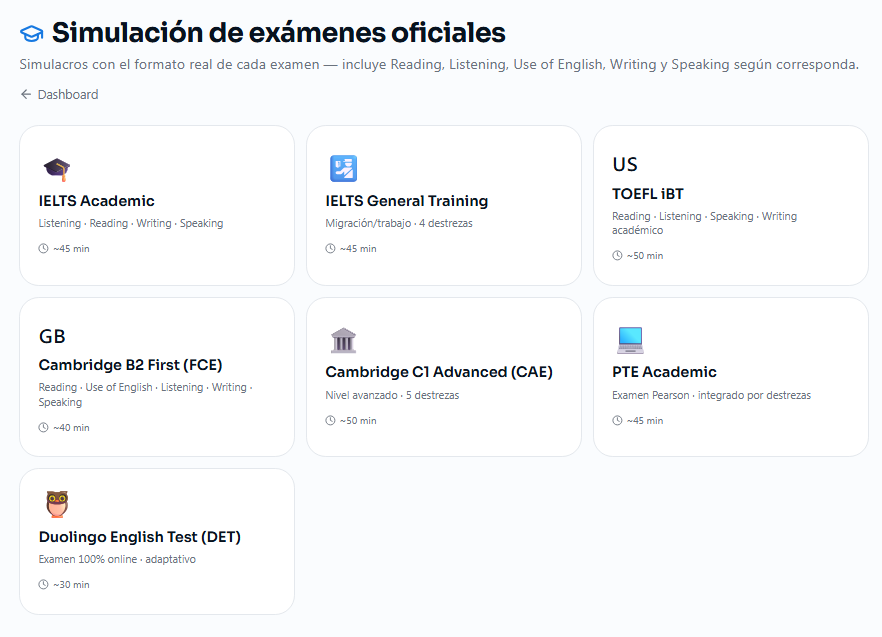
Task: Click the clock icon on IELTS General Training card
Action: 330,249
